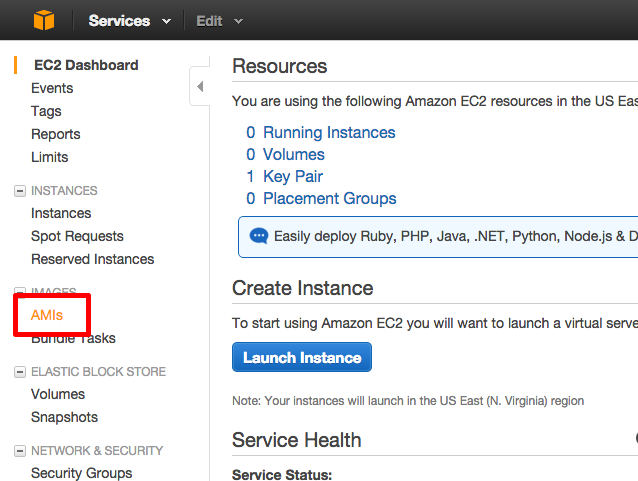Open Security Groups in the sidebar

pyautogui.click(x=82, y=473)
